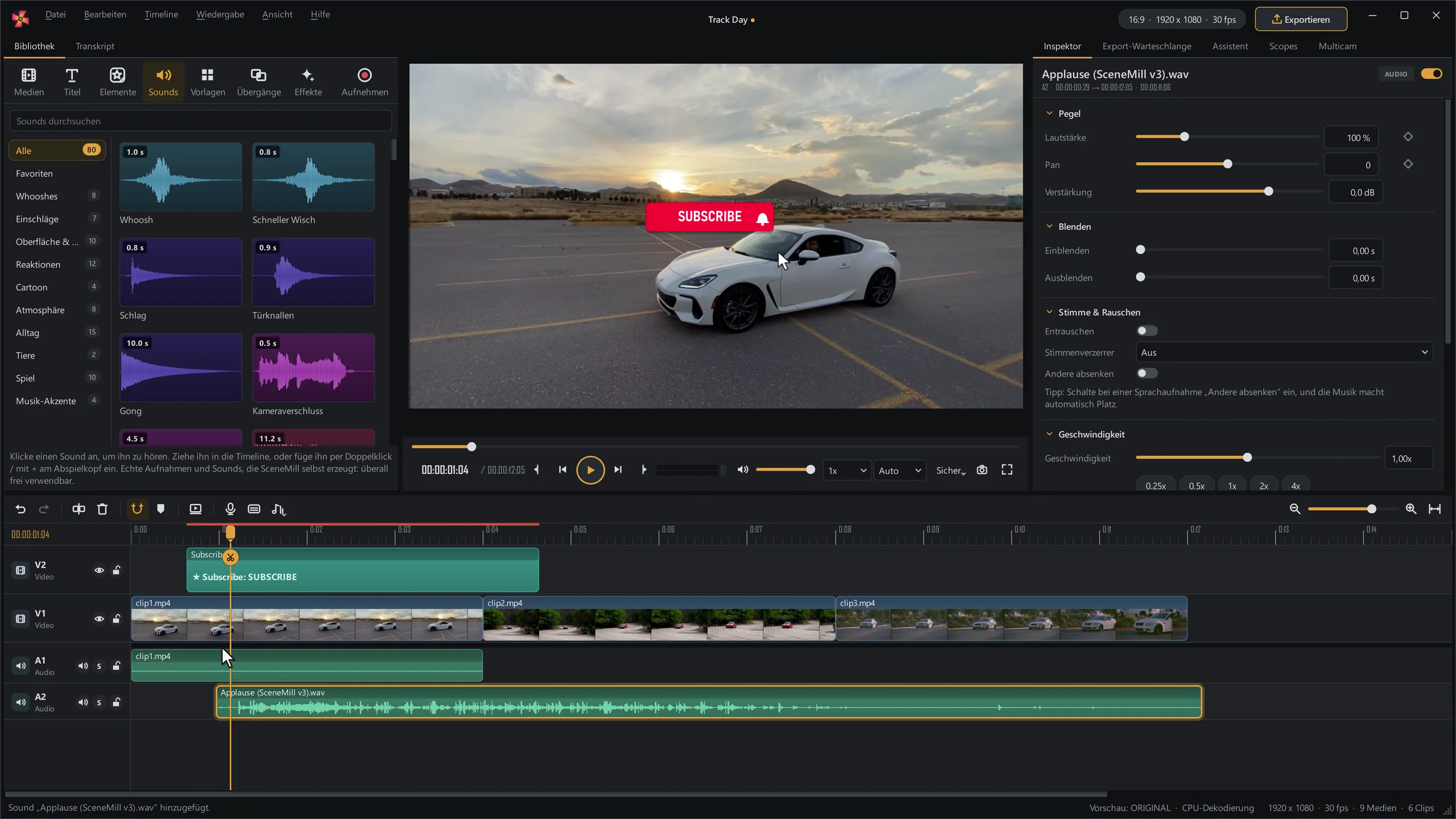Start voice-over with the microphone icon

[230, 509]
